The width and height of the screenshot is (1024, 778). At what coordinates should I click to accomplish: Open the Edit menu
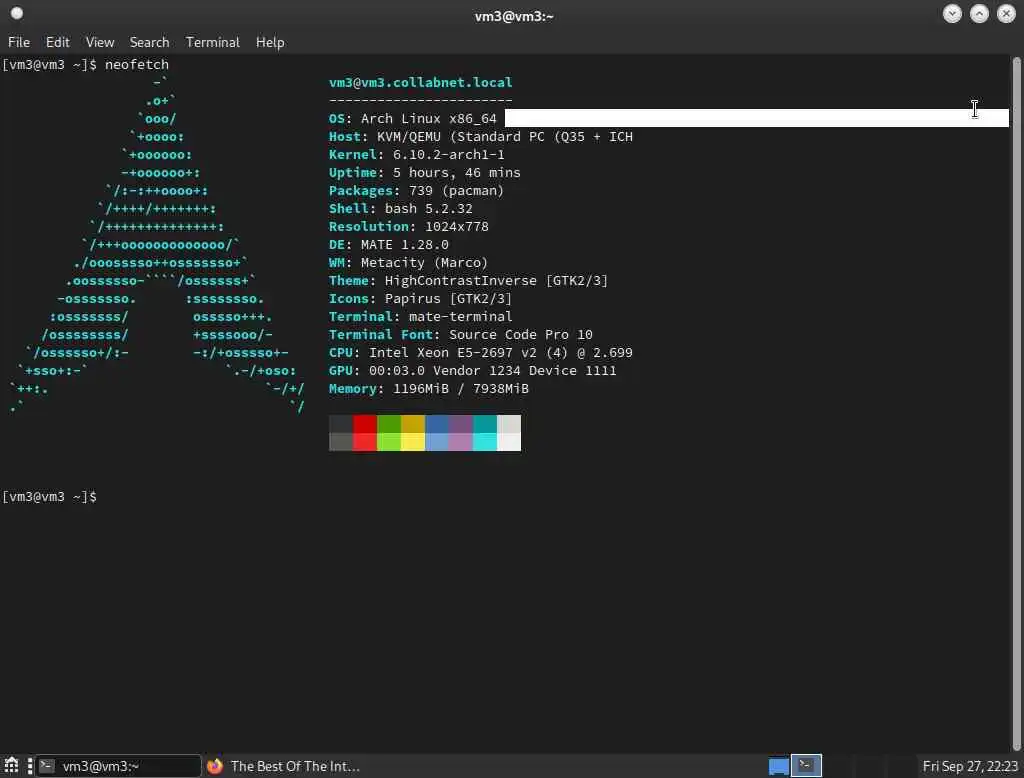click(57, 42)
